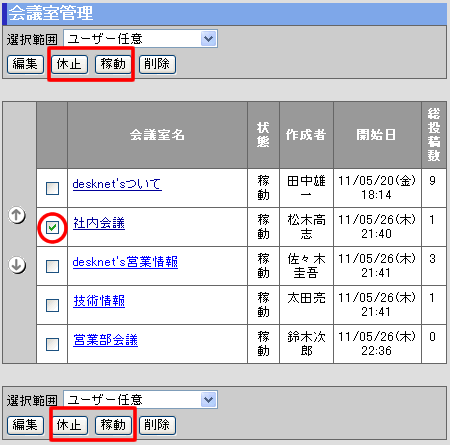Check the desknet'sついて row checkbox
450x445 pixels.
pos(52,188)
